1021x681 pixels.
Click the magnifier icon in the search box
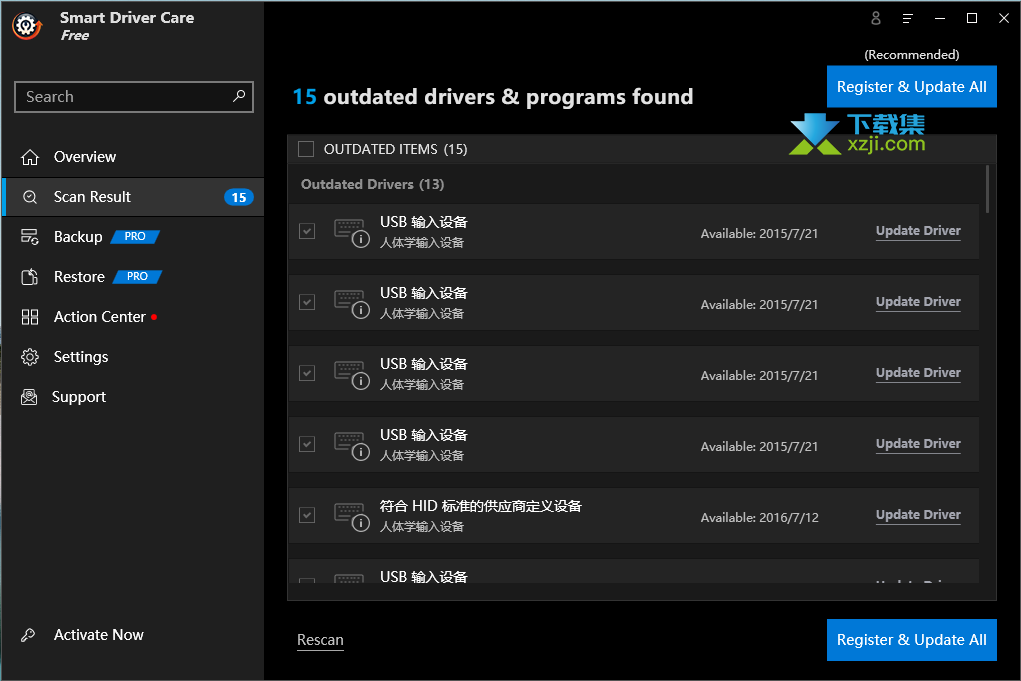pyautogui.click(x=239, y=96)
